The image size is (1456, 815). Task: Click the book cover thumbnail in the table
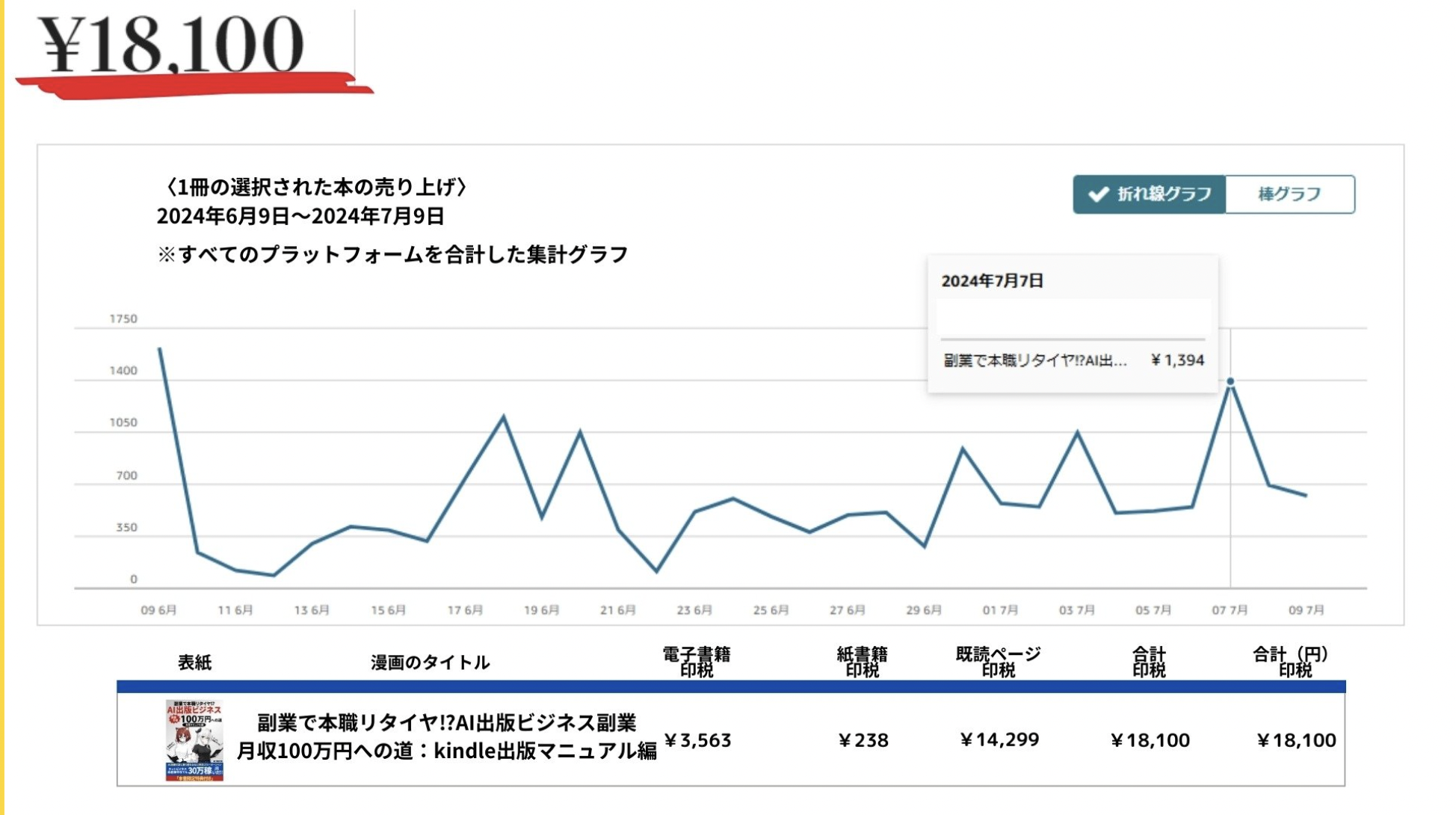click(194, 740)
